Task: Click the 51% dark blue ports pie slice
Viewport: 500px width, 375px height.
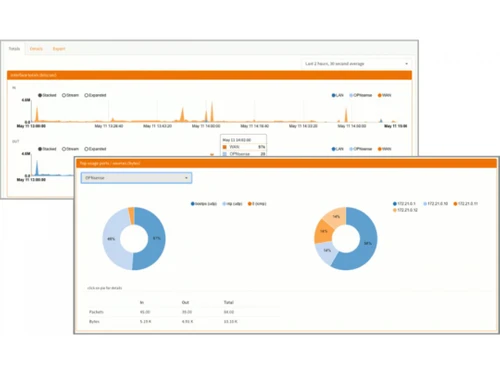Action: tap(156, 238)
